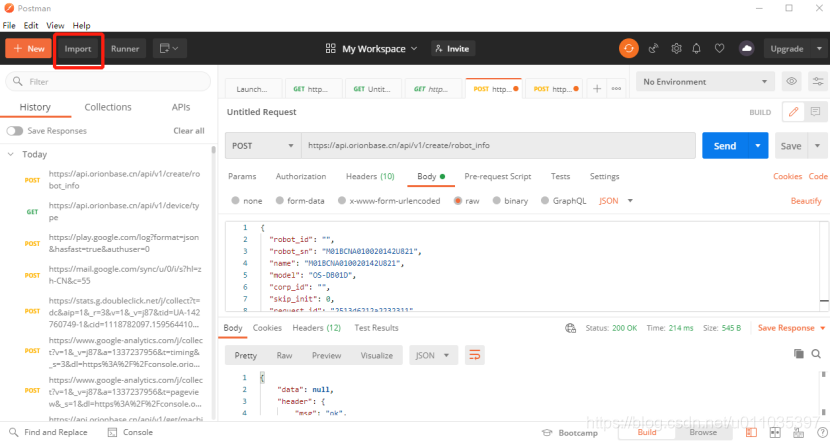Image resolution: width=830 pixels, height=441 pixels.
Task: Open the environment quick look eye icon
Action: (791, 82)
